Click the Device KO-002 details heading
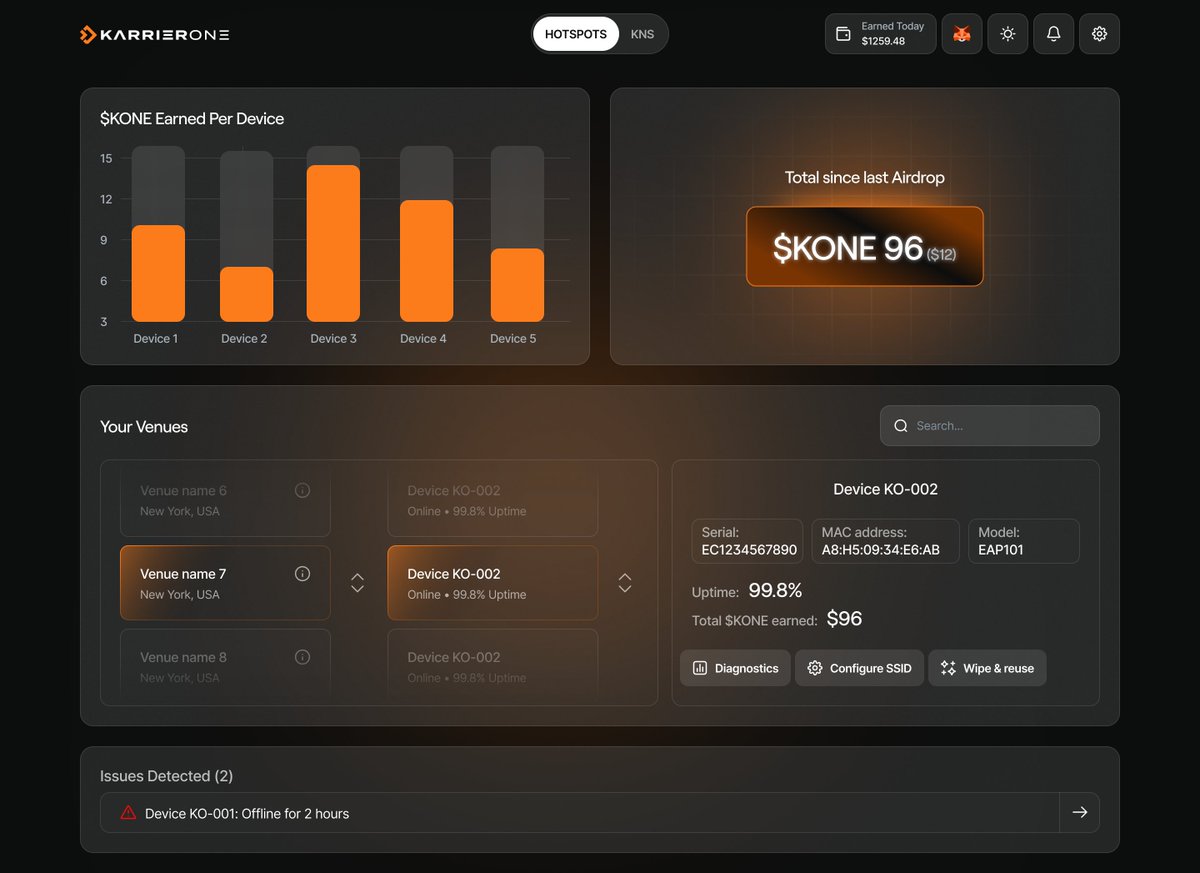 click(x=886, y=489)
